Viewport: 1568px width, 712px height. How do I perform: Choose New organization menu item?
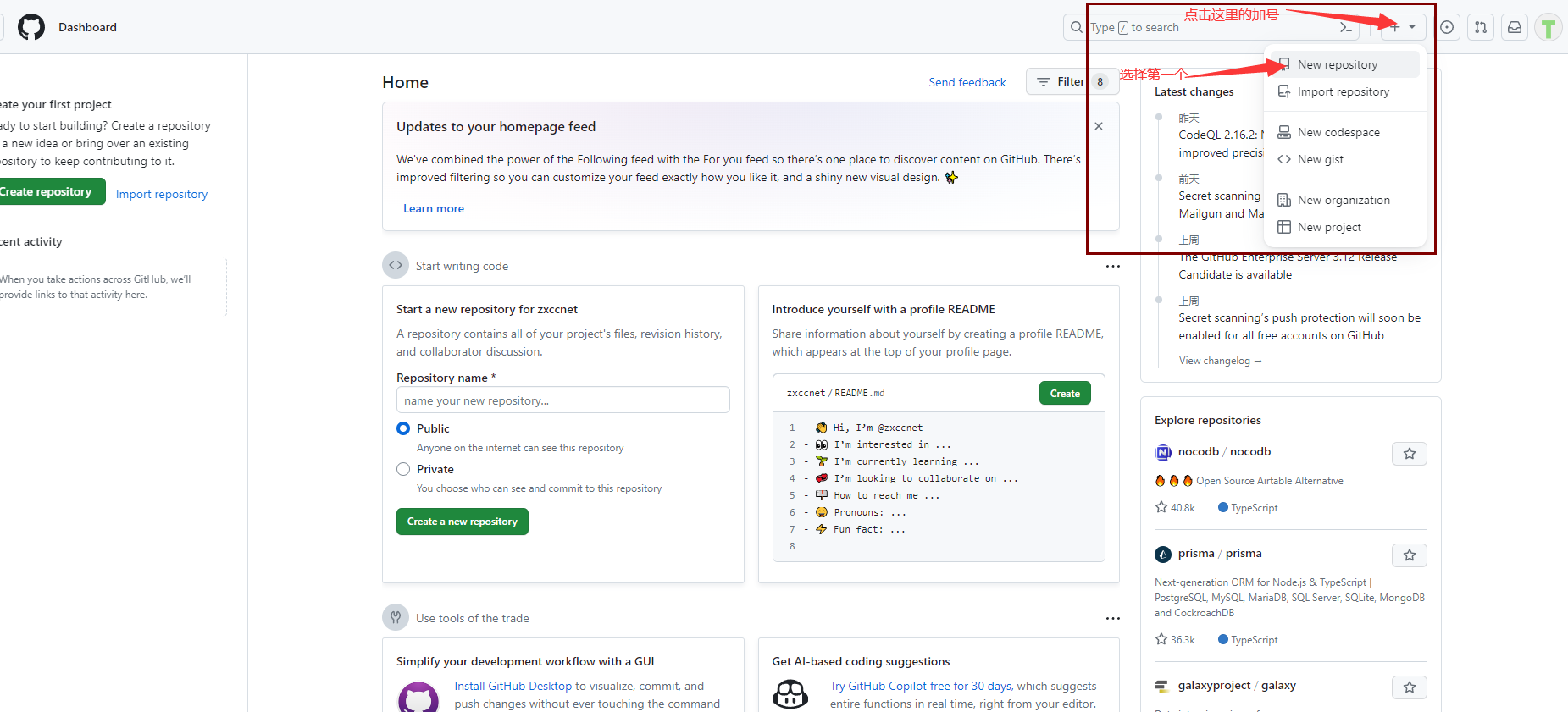(1345, 200)
